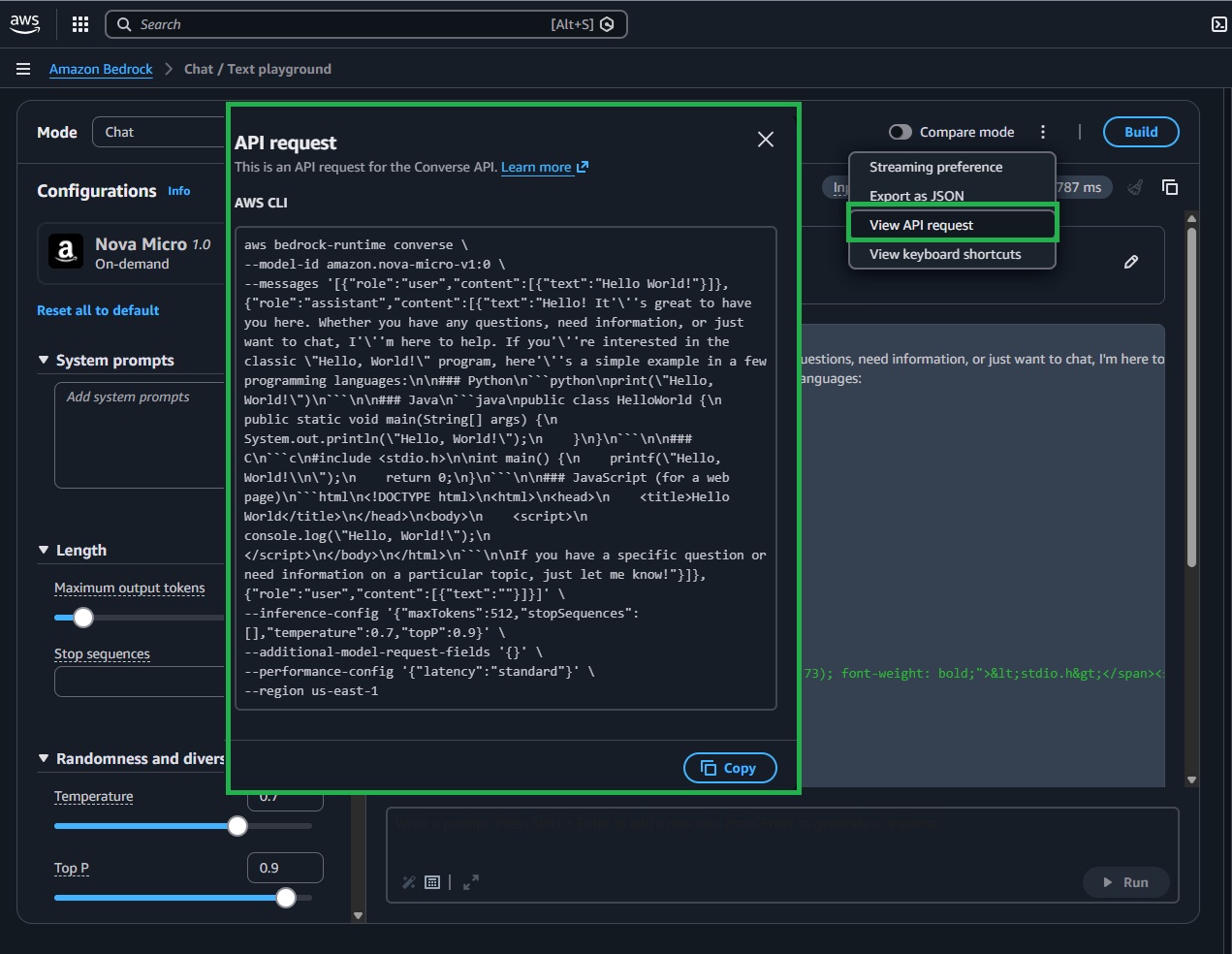The height and width of the screenshot is (954, 1232).
Task: Open the kebab options menu
Action: click(x=1043, y=131)
